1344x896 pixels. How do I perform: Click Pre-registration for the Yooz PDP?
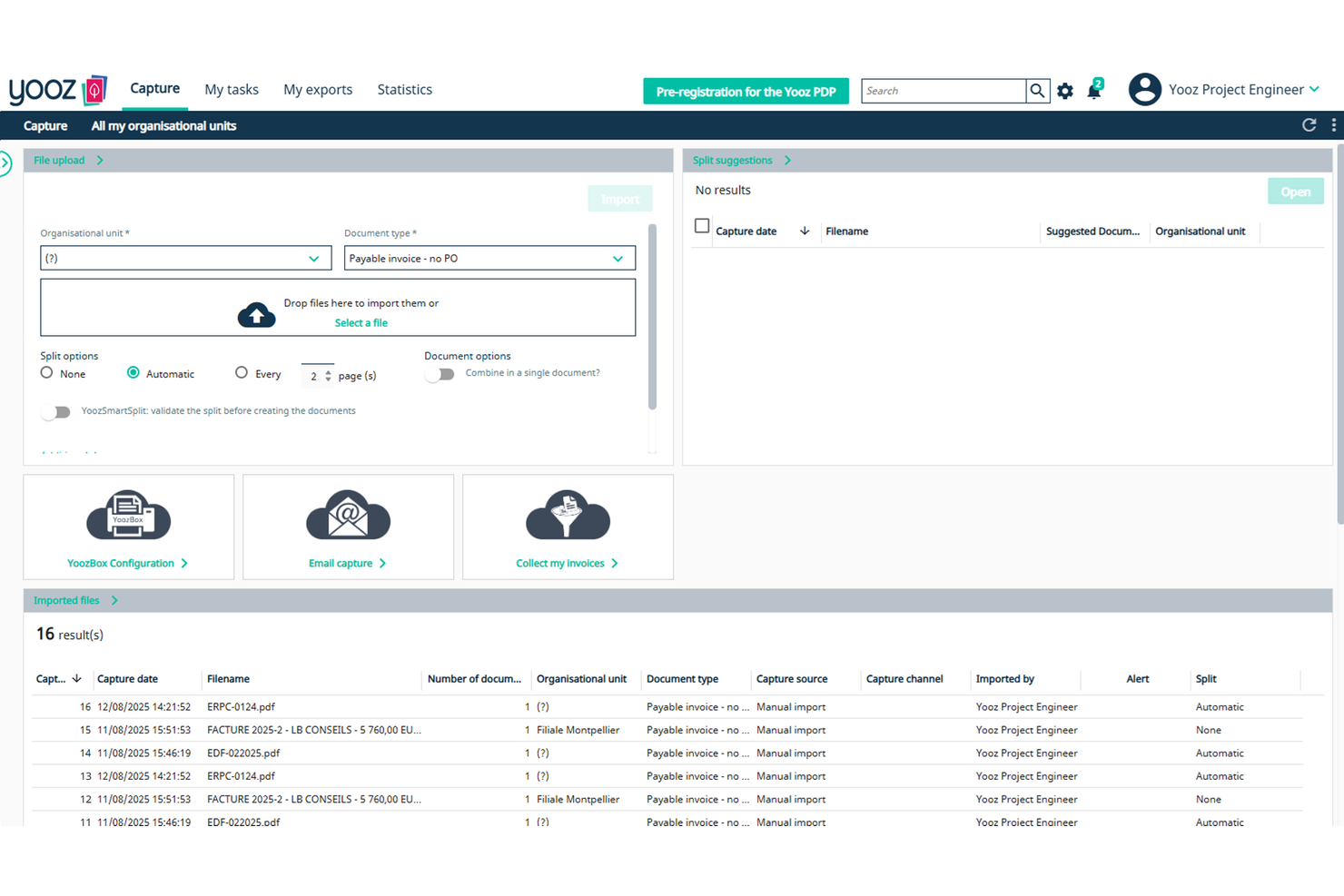(x=745, y=91)
